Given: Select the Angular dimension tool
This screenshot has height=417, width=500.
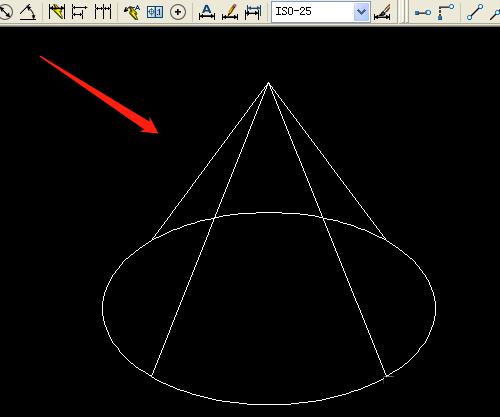Looking at the screenshot, I should [x=28, y=12].
